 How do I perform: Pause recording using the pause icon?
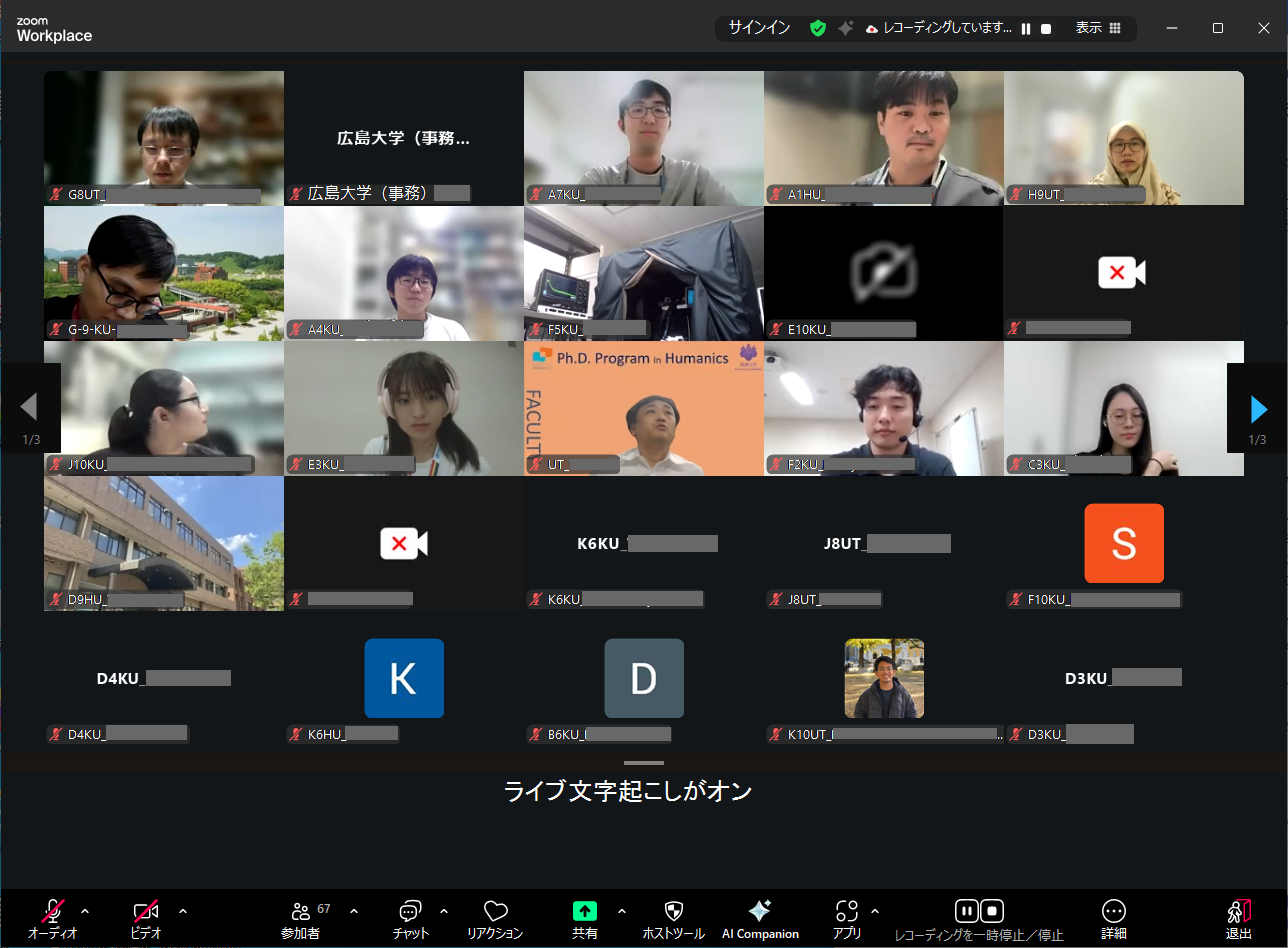966,911
